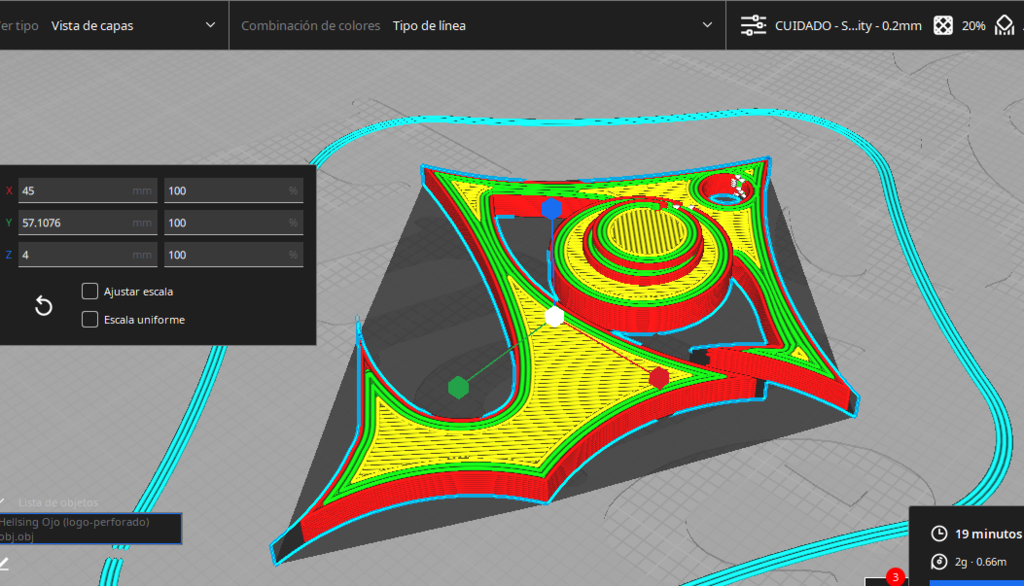The height and width of the screenshot is (586, 1024).
Task: Click the clock print time icon
Action: (939, 534)
